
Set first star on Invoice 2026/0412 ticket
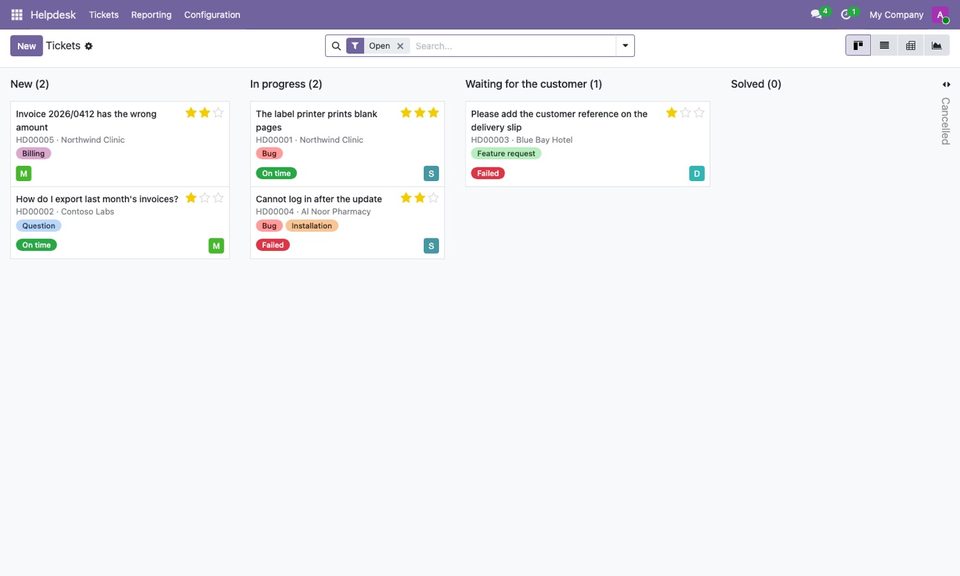point(191,113)
